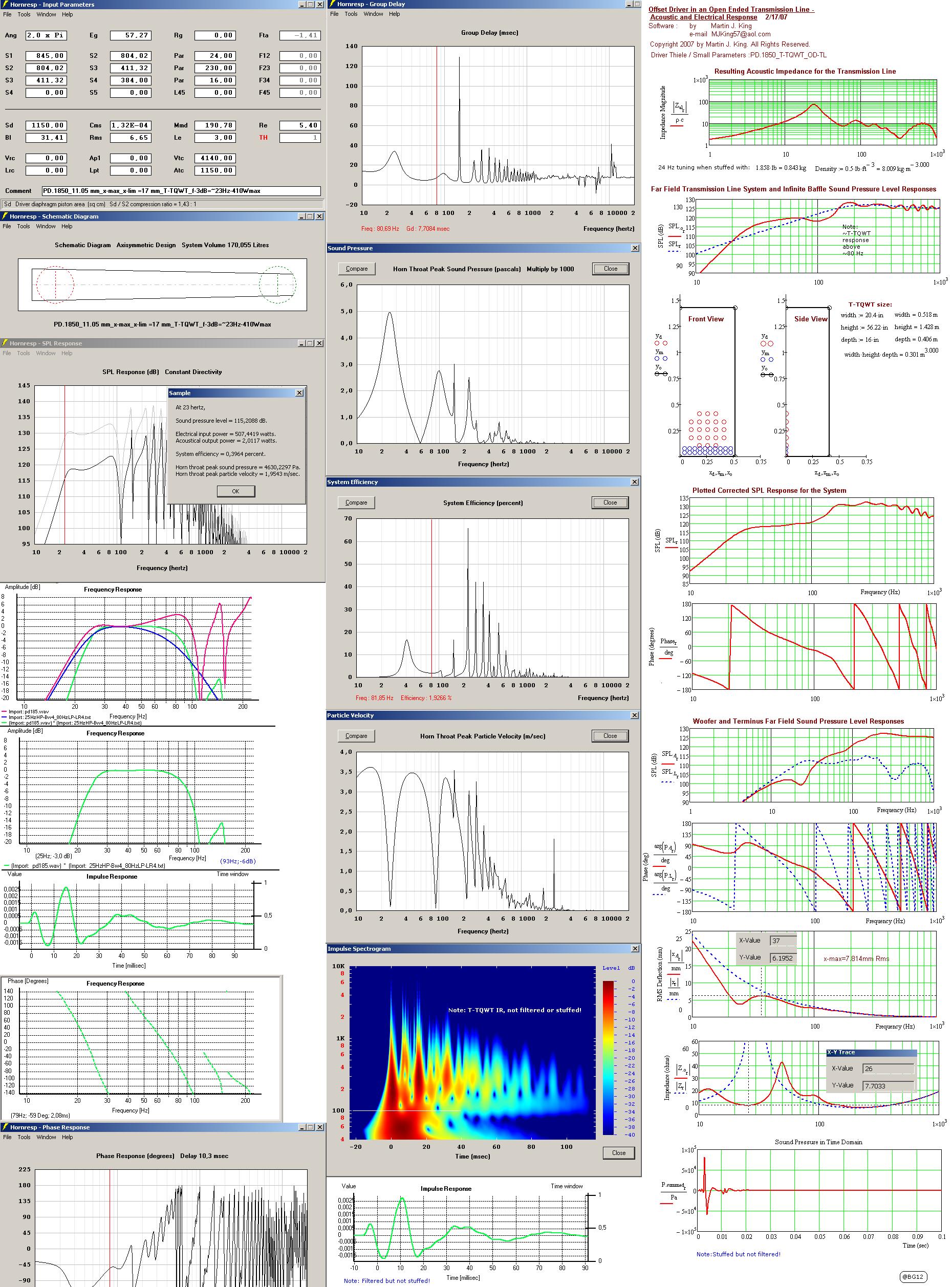Image resolution: width=952 pixels, height=1287 pixels.
Task: Click the Ang field showing 2,0 x Pi
Action: (46, 36)
